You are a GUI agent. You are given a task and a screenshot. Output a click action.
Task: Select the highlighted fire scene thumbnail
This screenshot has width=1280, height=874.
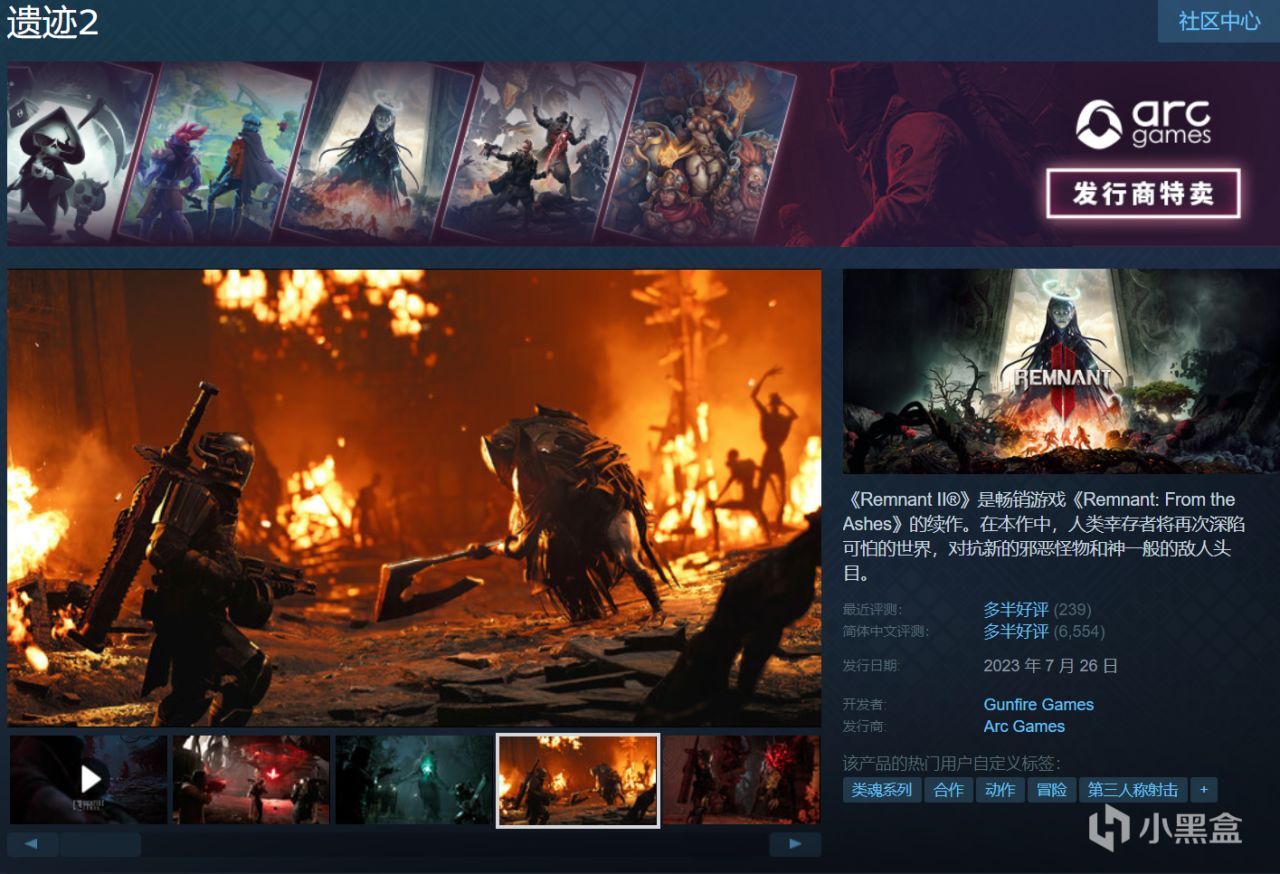pos(578,780)
